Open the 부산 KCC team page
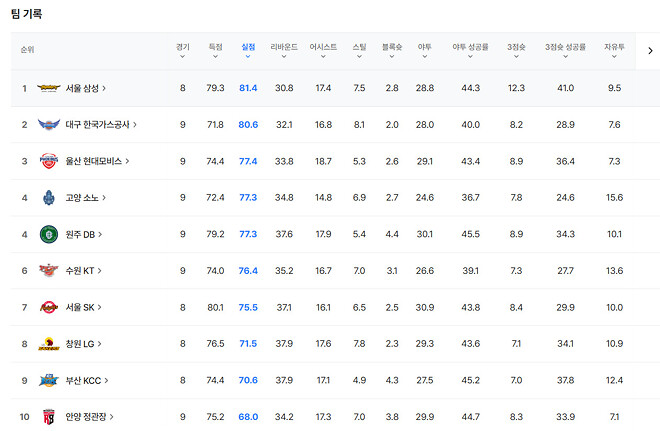The height and width of the screenshot is (431, 660). [87, 380]
